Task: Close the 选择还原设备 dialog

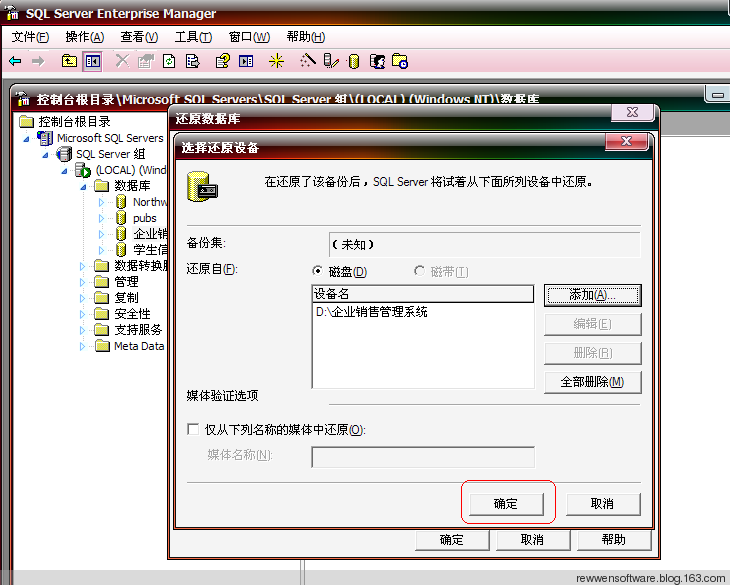Action: 627,141
